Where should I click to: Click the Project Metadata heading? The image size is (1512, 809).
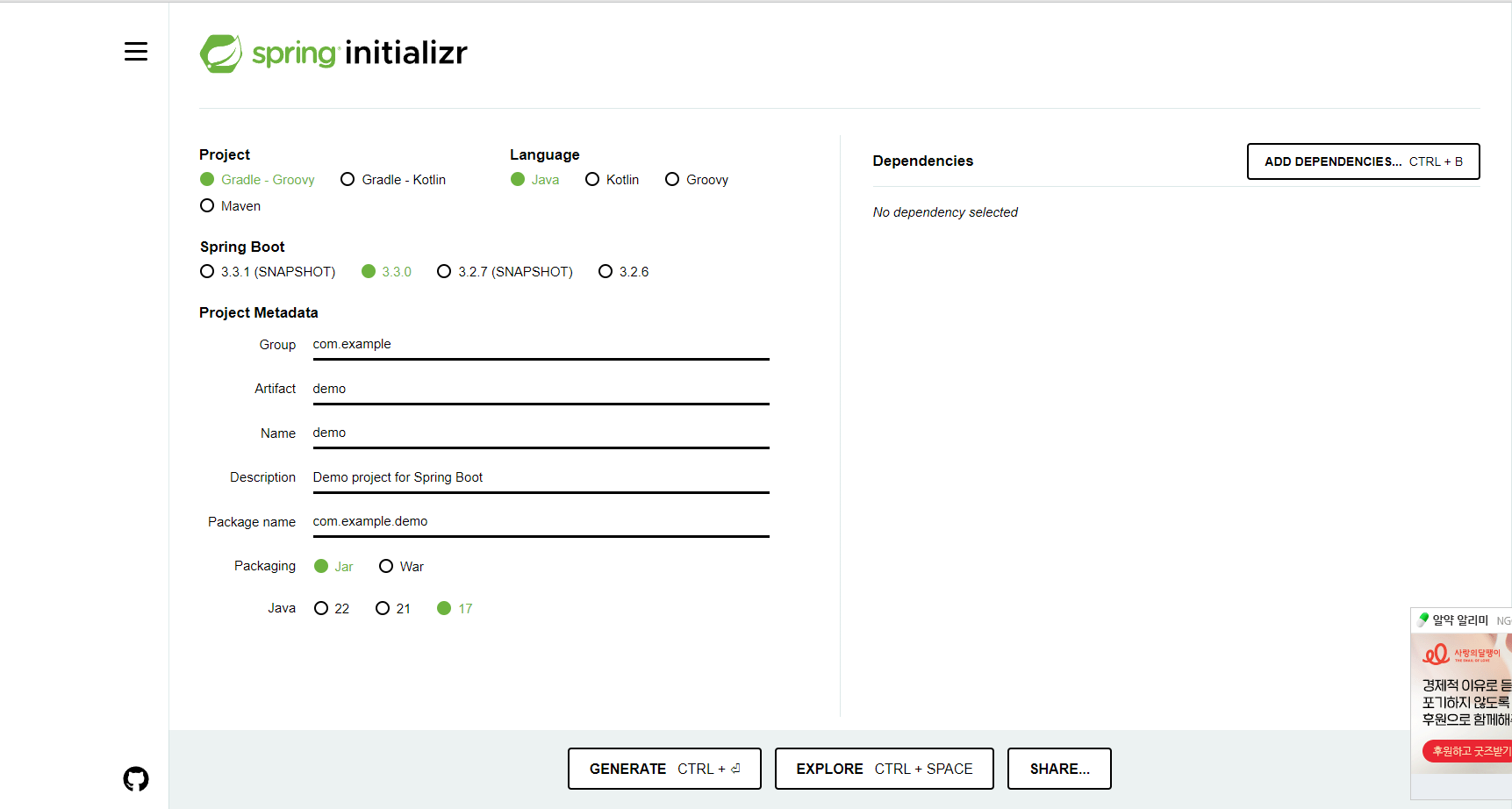click(259, 312)
